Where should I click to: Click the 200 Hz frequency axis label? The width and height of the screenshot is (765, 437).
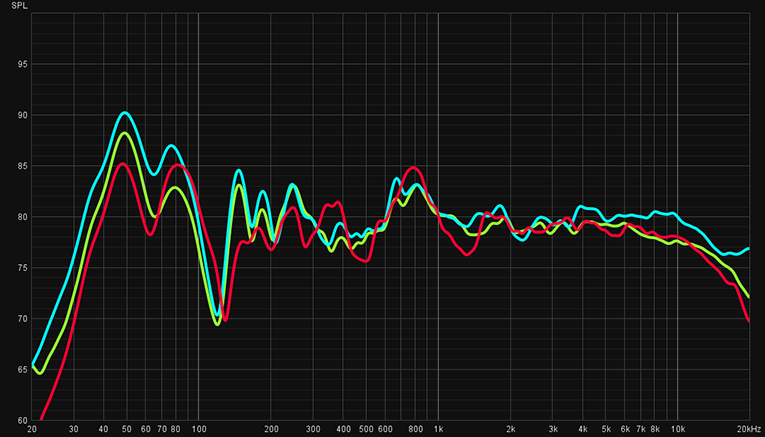coord(271,430)
